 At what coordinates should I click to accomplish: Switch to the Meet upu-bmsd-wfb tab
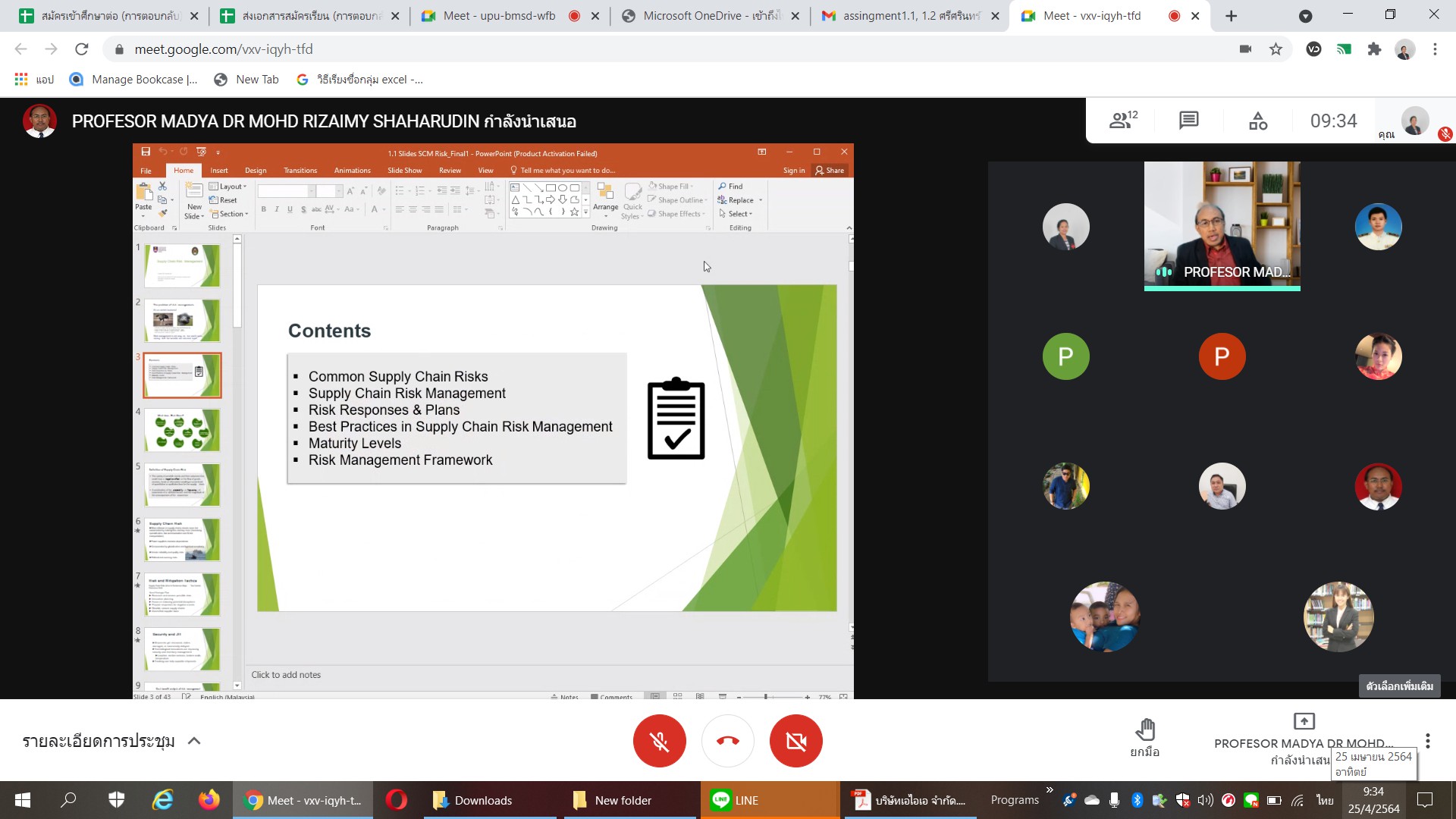pyautogui.click(x=499, y=16)
